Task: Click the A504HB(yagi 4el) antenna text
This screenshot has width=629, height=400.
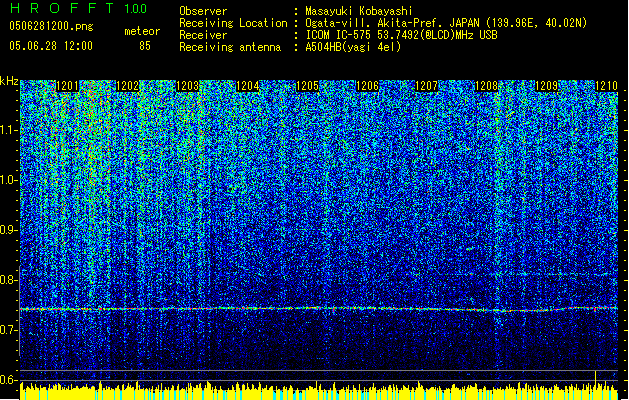Action: (x=353, y=47)
